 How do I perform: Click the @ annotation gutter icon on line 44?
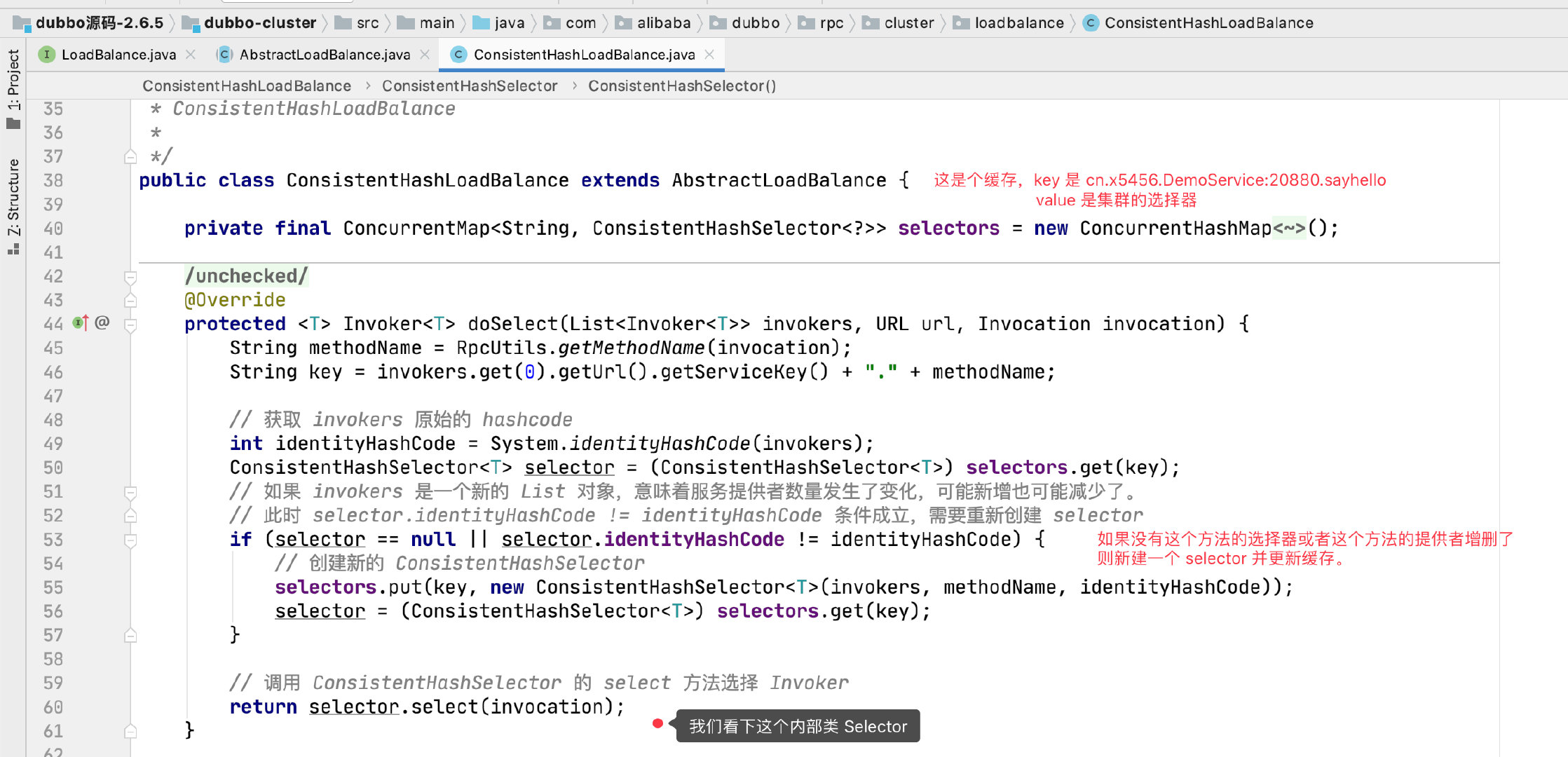tap(102, 322)
